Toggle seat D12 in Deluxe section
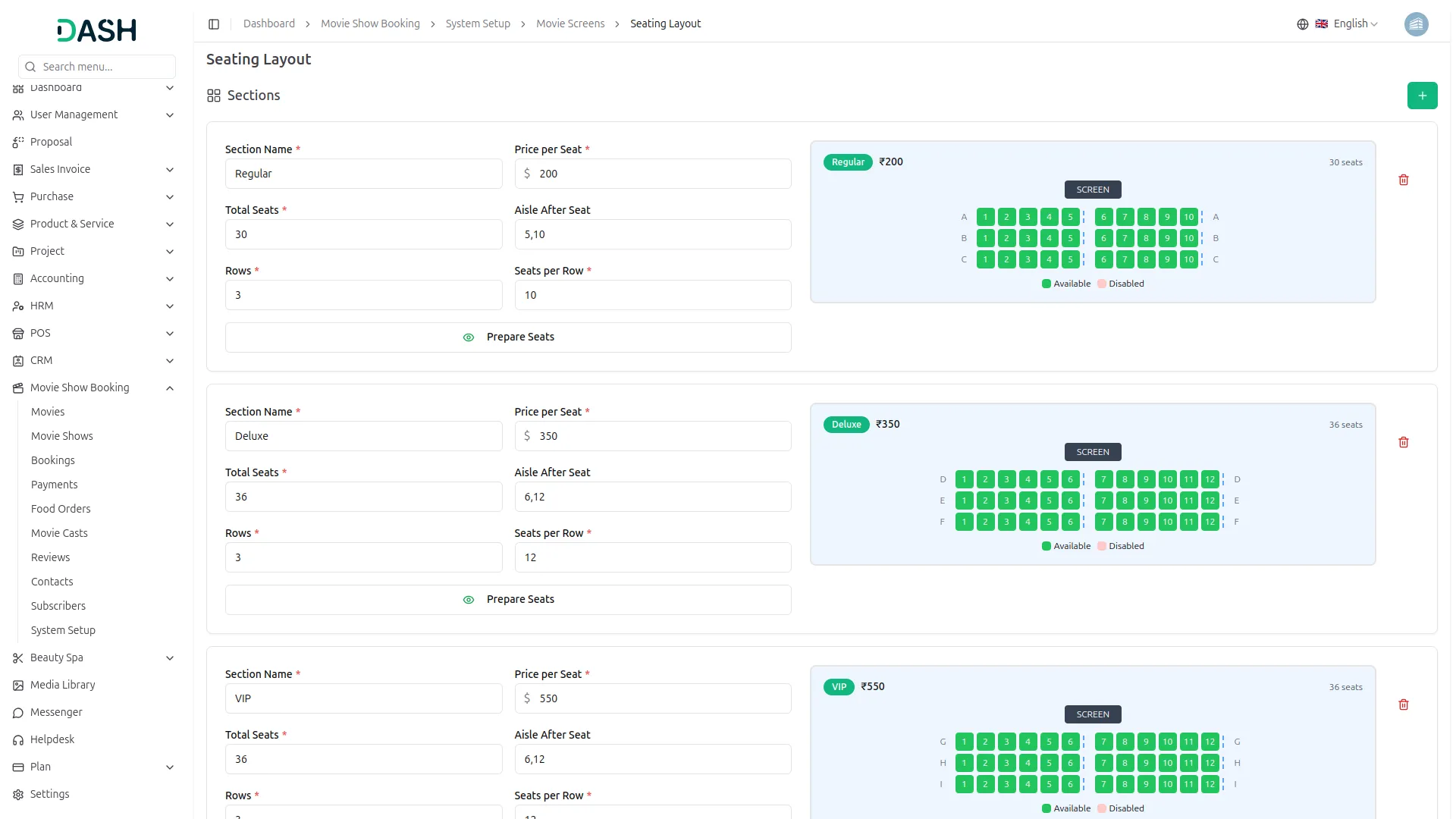1456x819 pixels. pos(1210,479)
